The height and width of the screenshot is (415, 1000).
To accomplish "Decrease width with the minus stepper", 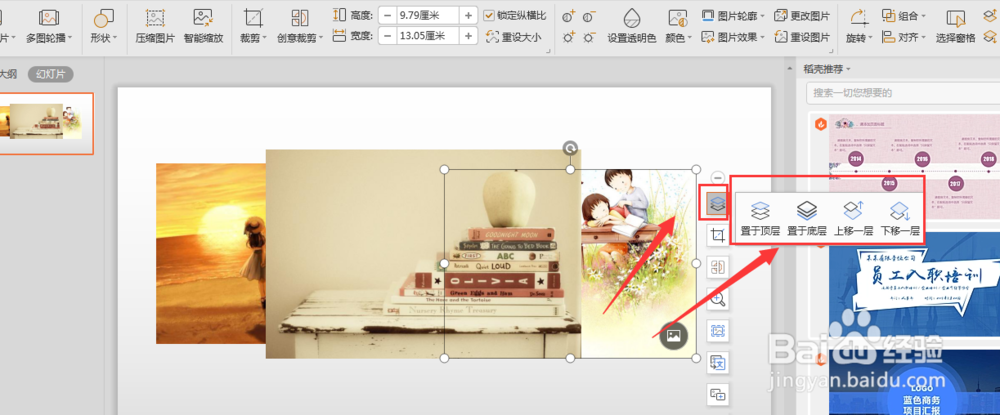I will pyautogui.click(x=388, y=36).
